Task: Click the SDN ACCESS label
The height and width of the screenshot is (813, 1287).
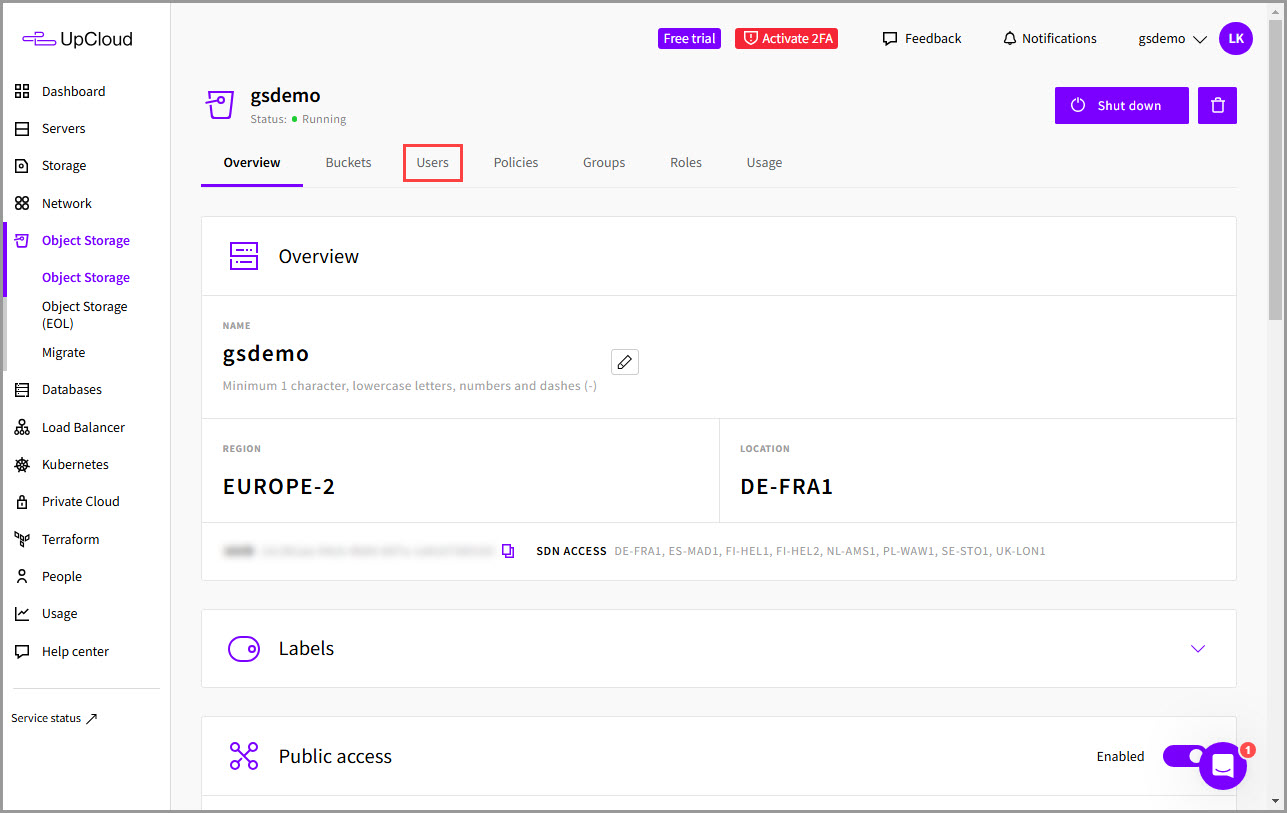Action: click(x=571, y=551)
